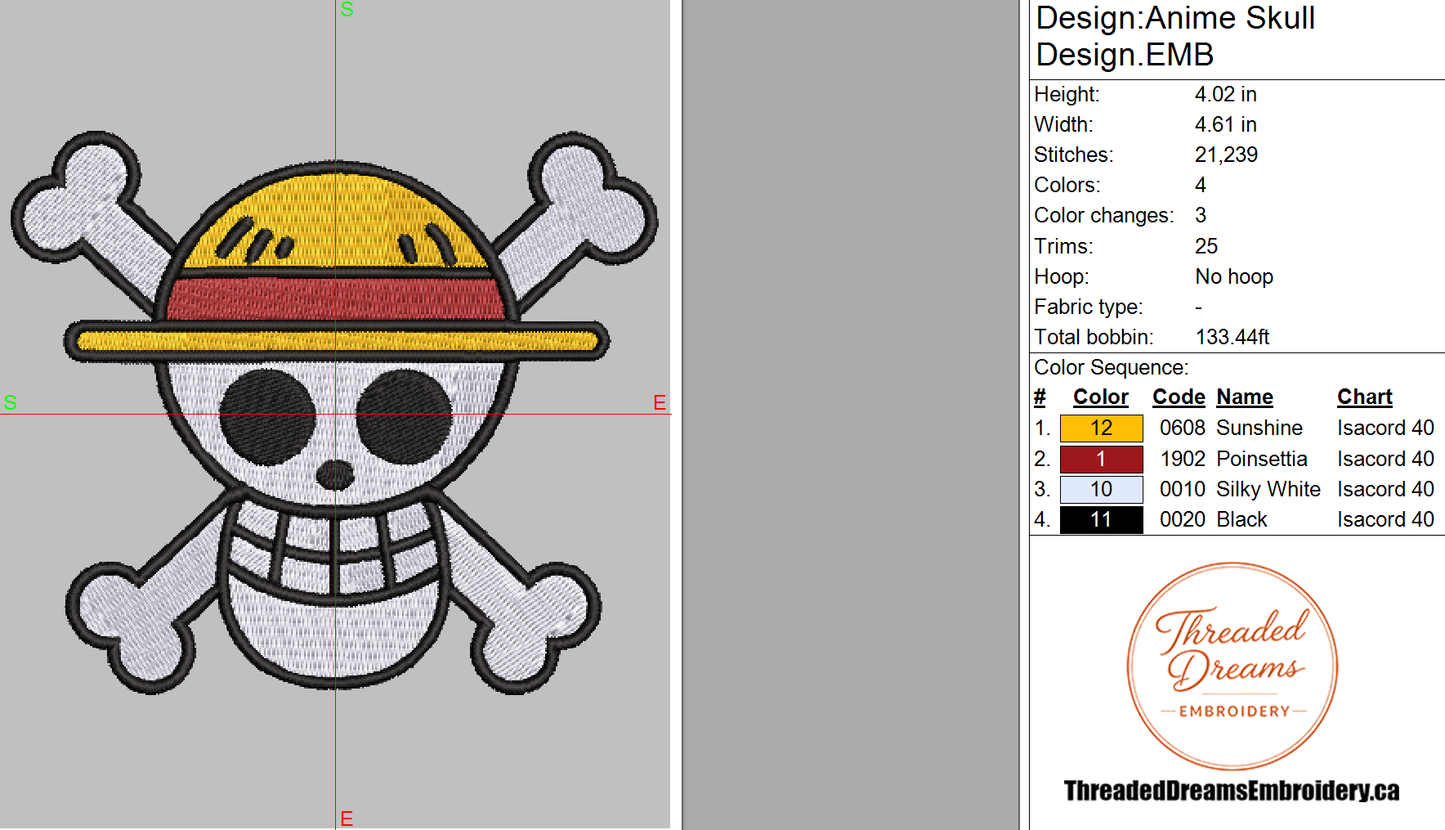
Task: Open the ThreadedDreamsEmbroidery.ca website text
Action: 1231,791
